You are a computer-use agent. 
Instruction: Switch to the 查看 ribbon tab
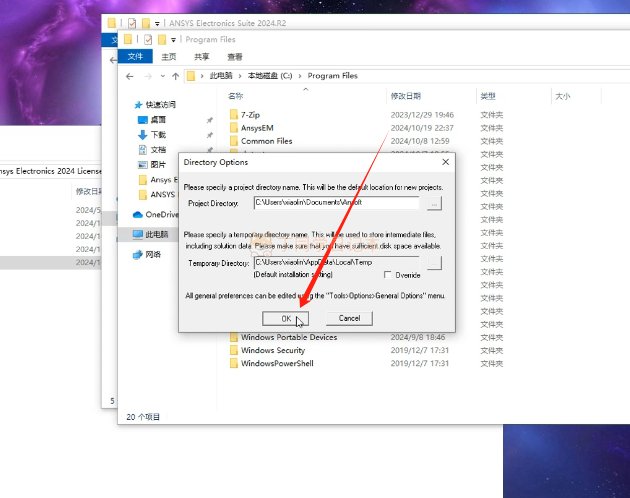[x=235, y=57]
